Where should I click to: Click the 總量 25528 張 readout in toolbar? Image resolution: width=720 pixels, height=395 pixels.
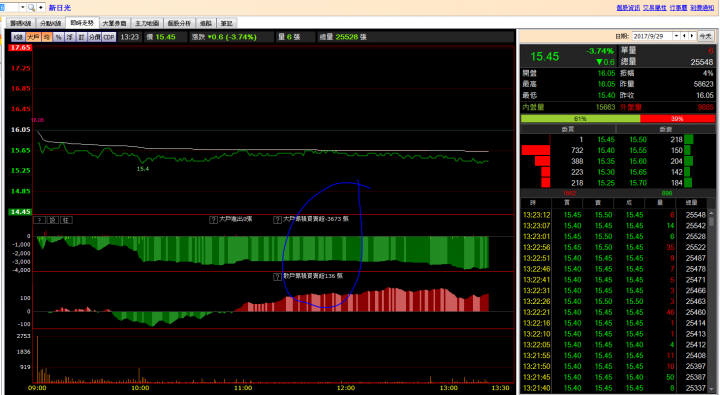pos(343,37)
